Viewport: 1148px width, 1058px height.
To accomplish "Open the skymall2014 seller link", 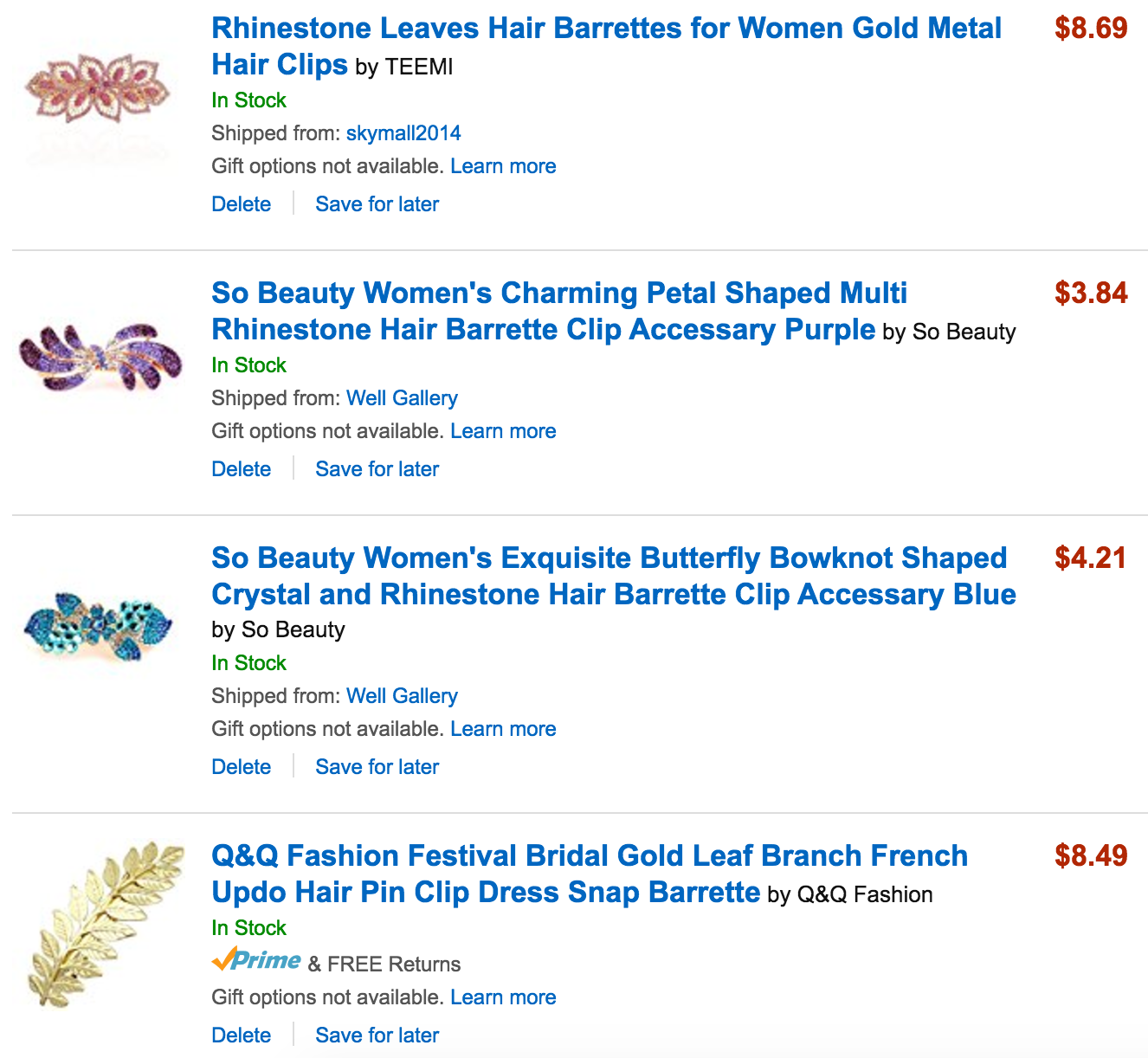I will click(x=403, y=133).
